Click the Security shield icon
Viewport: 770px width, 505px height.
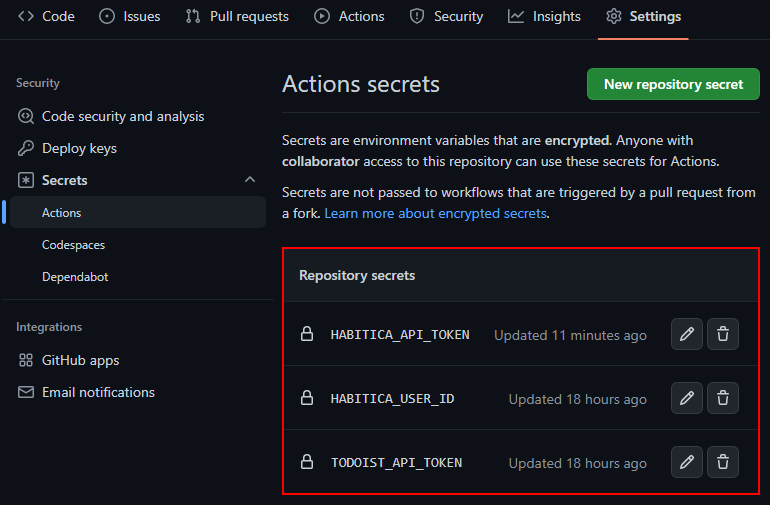pyautogui.click(x=417, y=16)
